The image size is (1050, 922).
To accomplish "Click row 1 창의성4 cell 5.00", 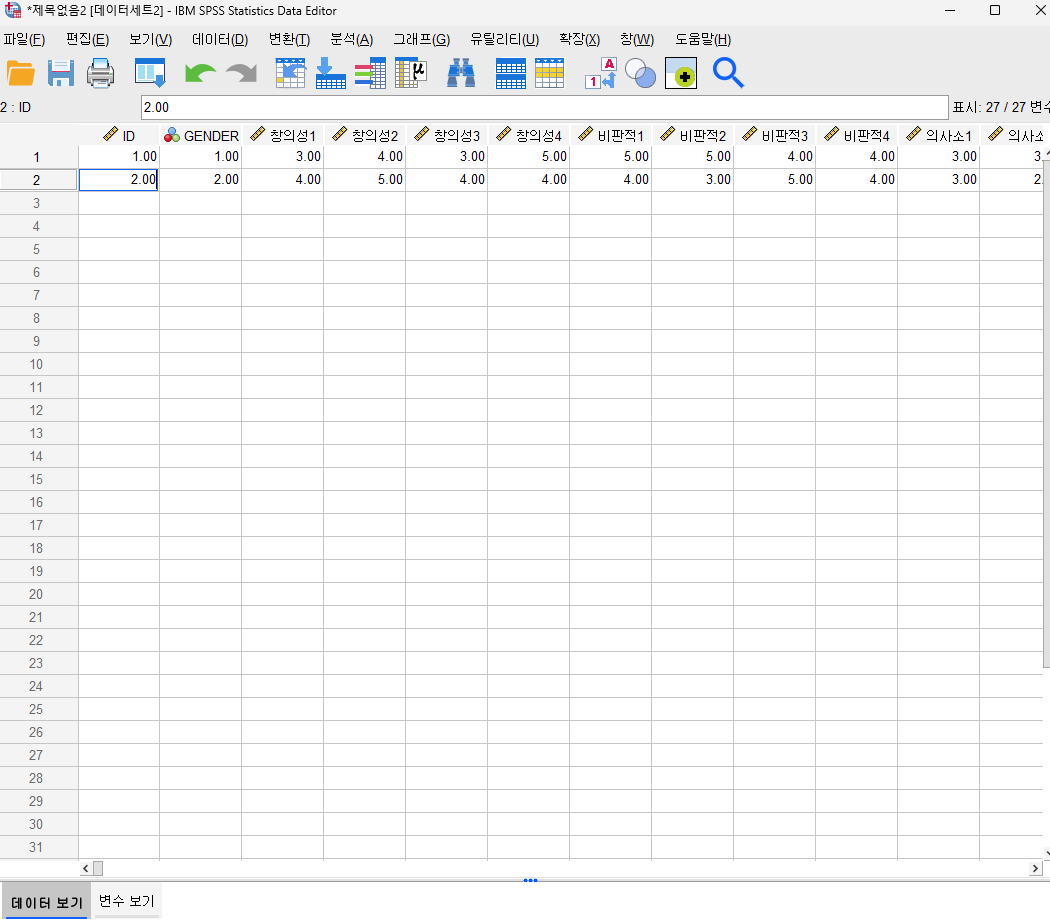I will tap(529, 157).
